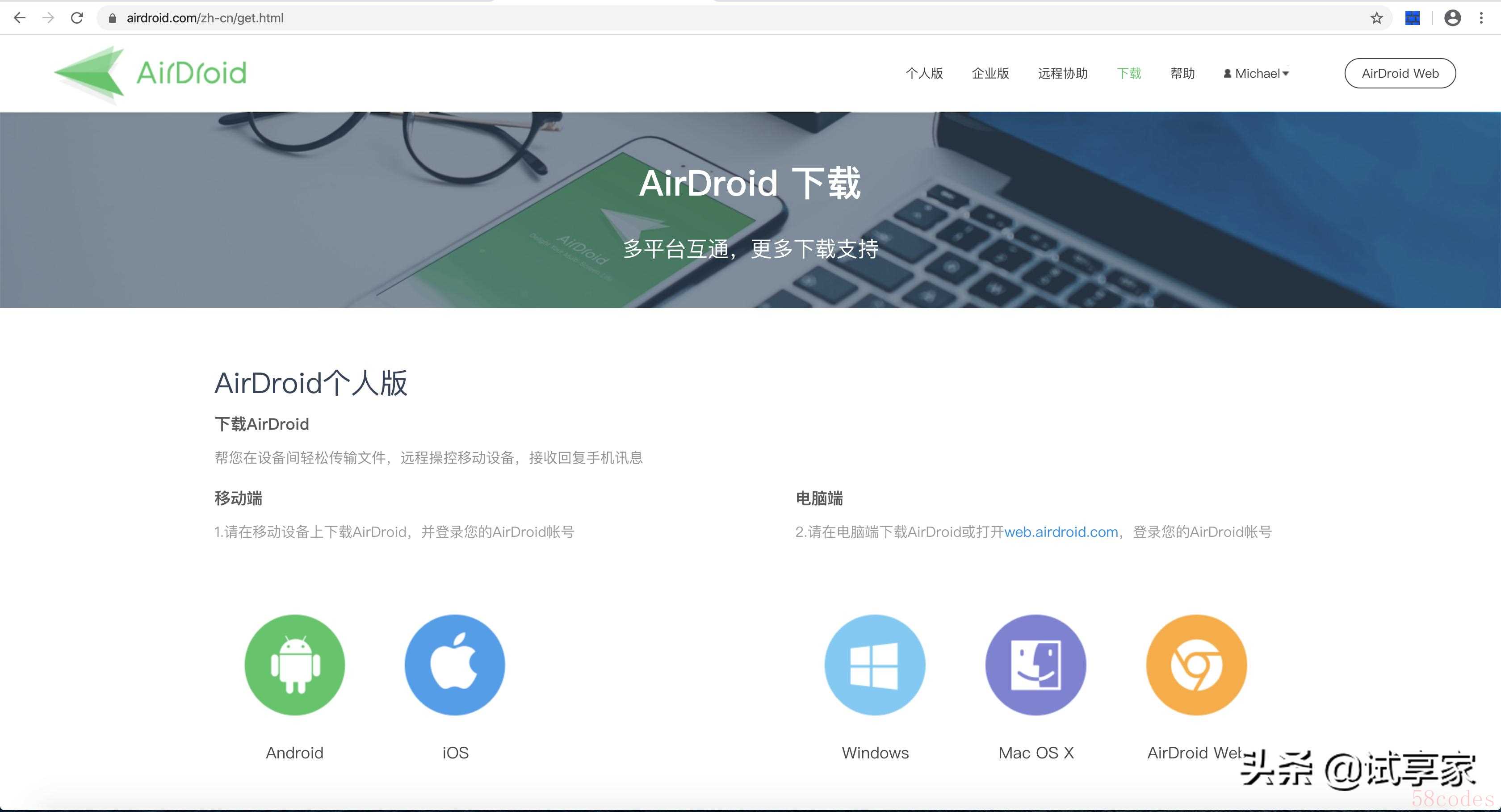Image resolution: width=1501 pixels, height=812 pixels.
Task: Open the Chrome profile avatar icon
Action: [x=1453, y=18]
